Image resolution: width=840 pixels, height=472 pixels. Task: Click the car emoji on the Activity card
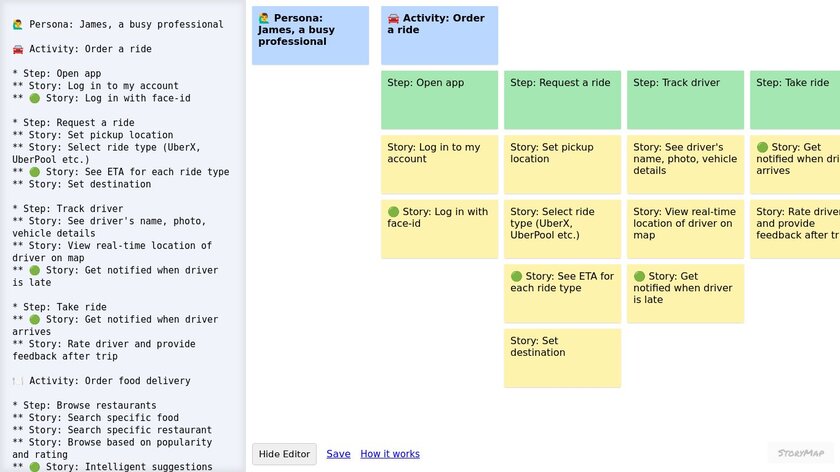[x=393, y=18]
